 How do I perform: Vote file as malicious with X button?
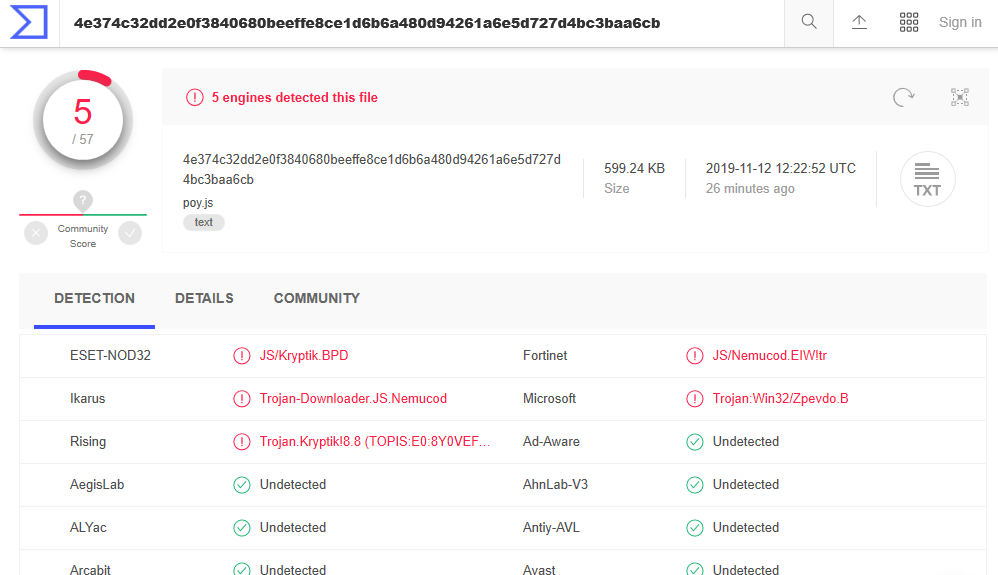coord(36,233)
